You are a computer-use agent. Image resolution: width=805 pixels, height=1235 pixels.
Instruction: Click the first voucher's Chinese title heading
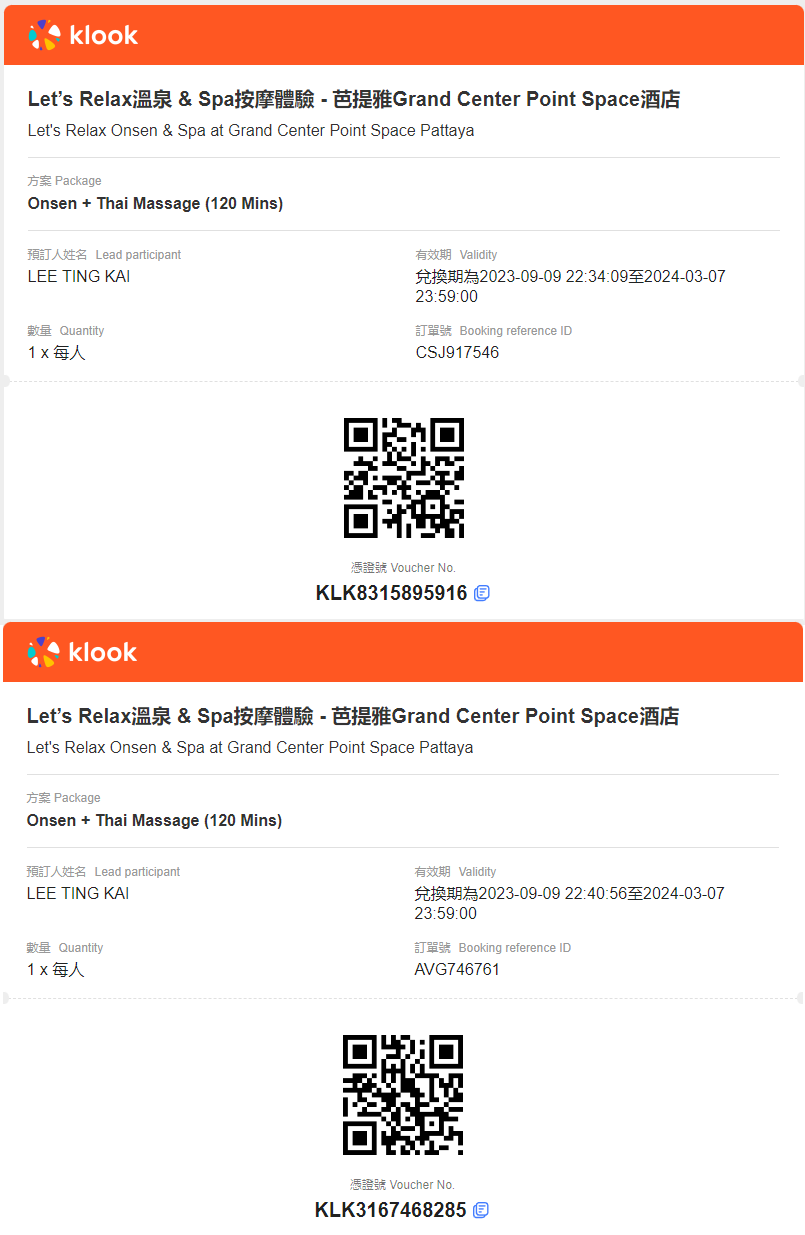pos(354,99)
